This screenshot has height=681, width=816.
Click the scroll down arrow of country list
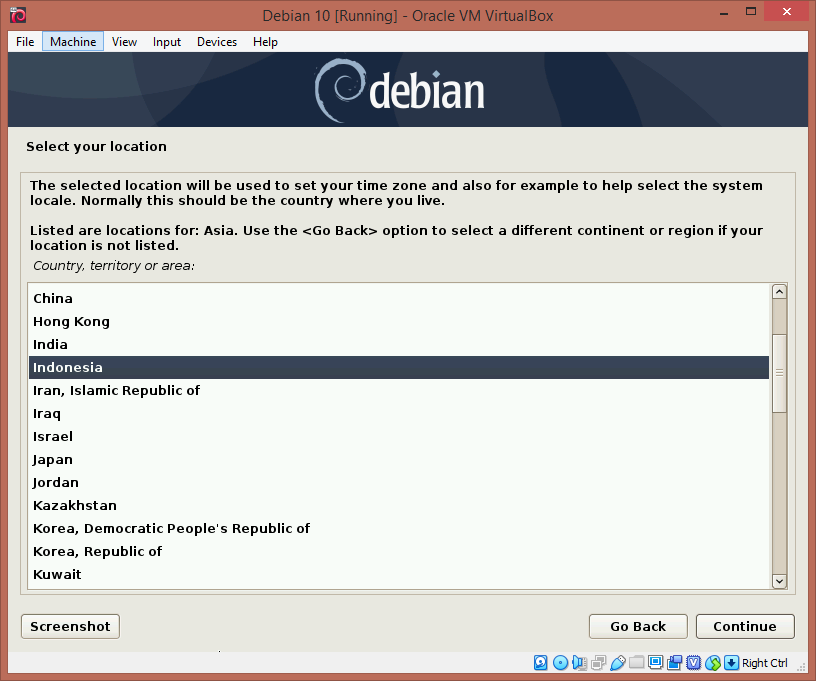pyautogui.click(x=779, y=581)
